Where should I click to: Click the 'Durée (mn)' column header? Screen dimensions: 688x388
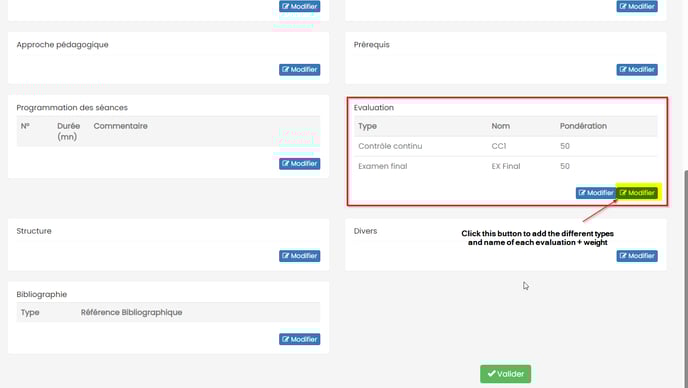pos(68,131)
